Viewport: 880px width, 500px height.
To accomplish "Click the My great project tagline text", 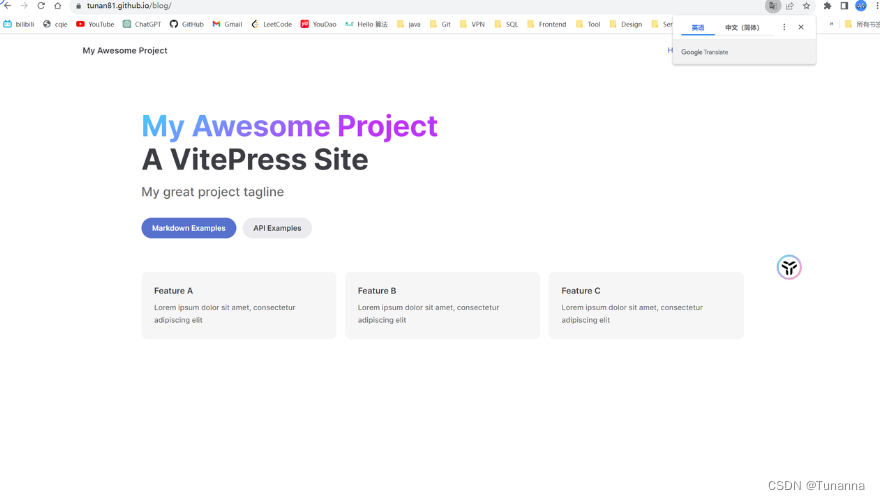I will 213,192.
